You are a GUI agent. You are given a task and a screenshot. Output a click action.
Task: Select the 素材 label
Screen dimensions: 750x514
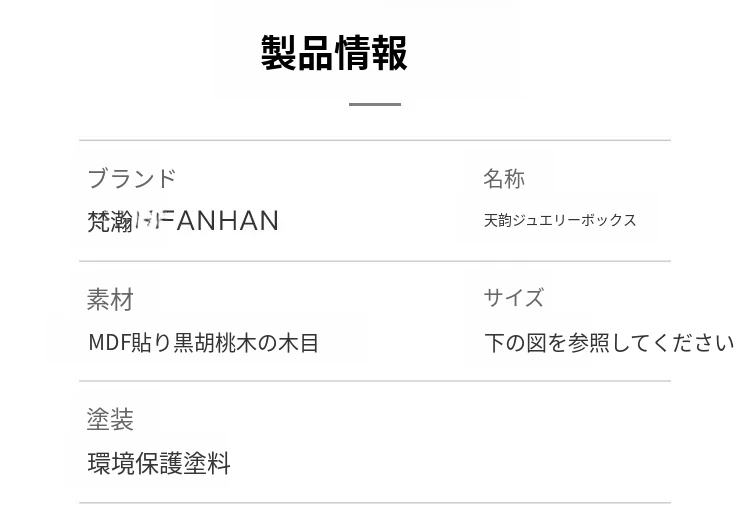click(110, 299)
